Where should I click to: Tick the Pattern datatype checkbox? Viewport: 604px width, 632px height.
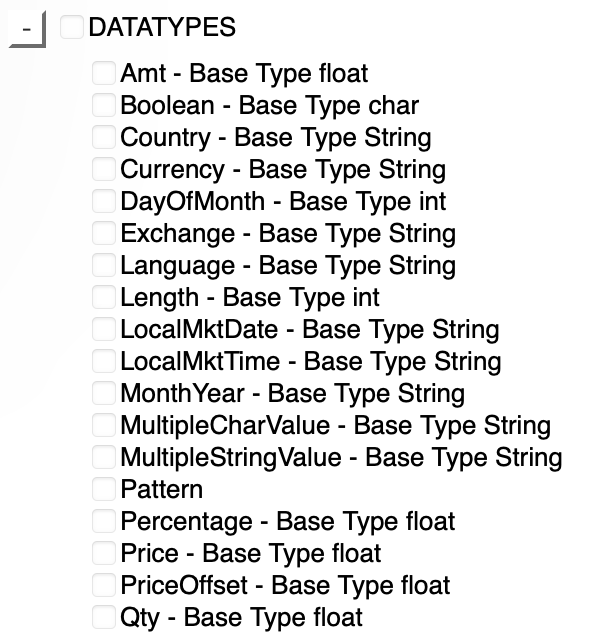tap(104, 489)
